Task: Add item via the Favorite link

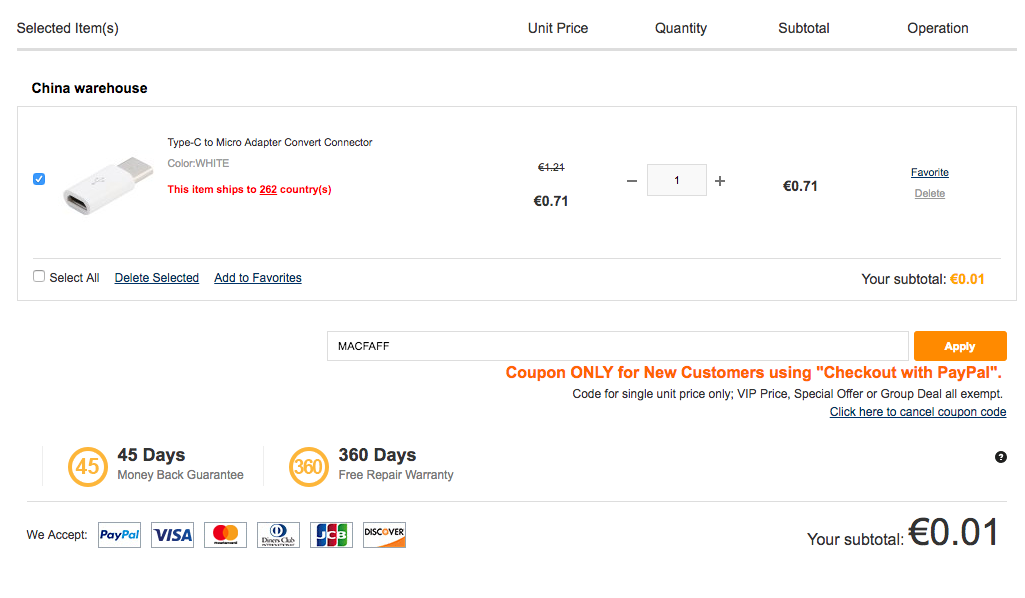Action: tap(930, 173)
